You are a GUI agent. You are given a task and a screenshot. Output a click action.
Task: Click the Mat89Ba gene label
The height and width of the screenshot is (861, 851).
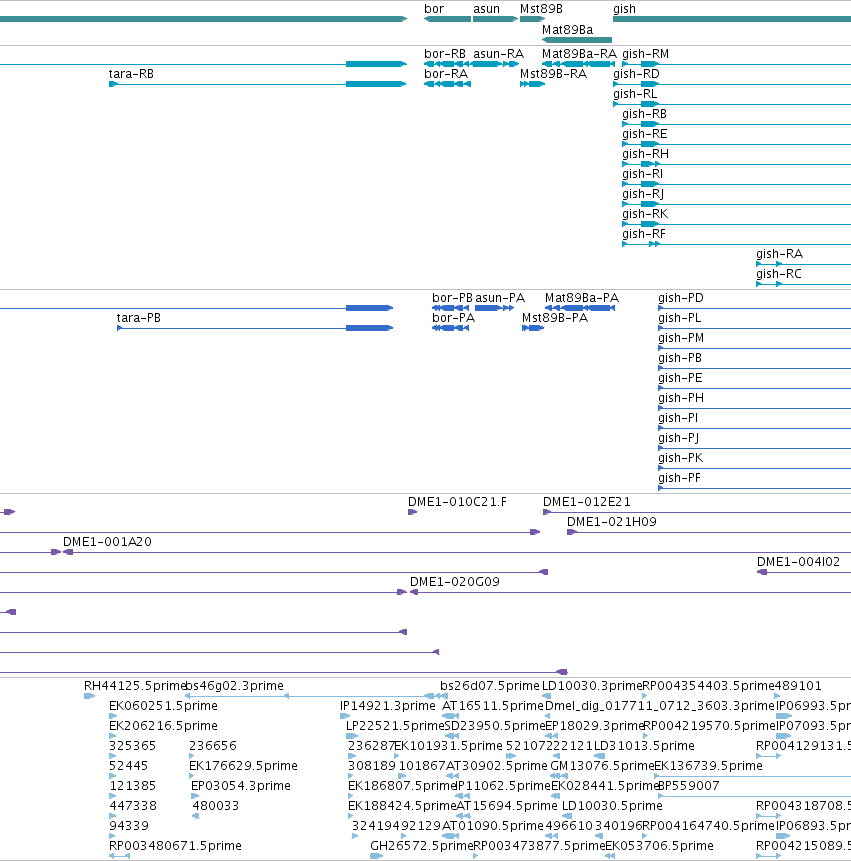click(x=567, y=30)
